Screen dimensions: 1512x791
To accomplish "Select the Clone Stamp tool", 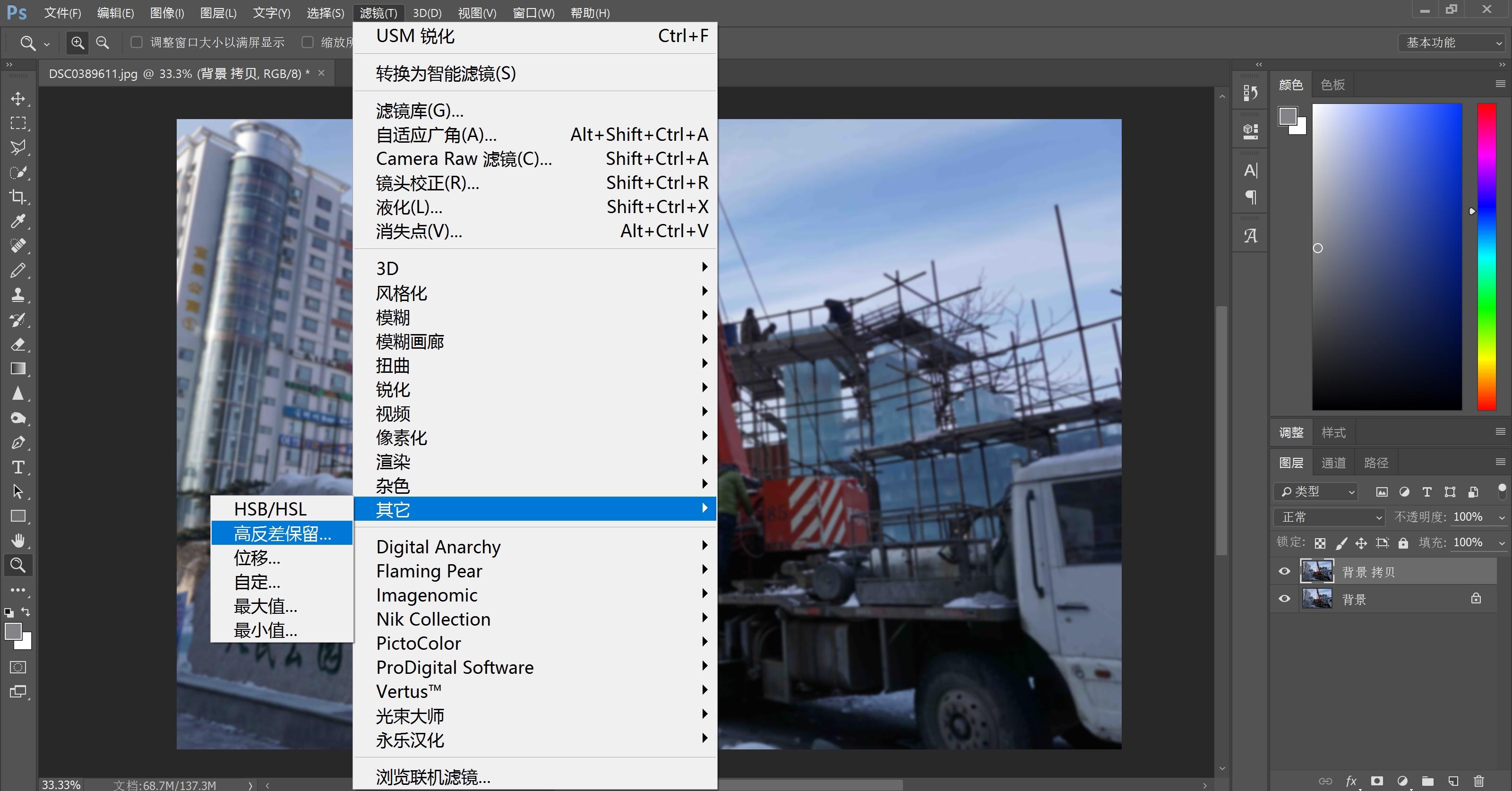I will pyautogui.click(x=17, y=294).
